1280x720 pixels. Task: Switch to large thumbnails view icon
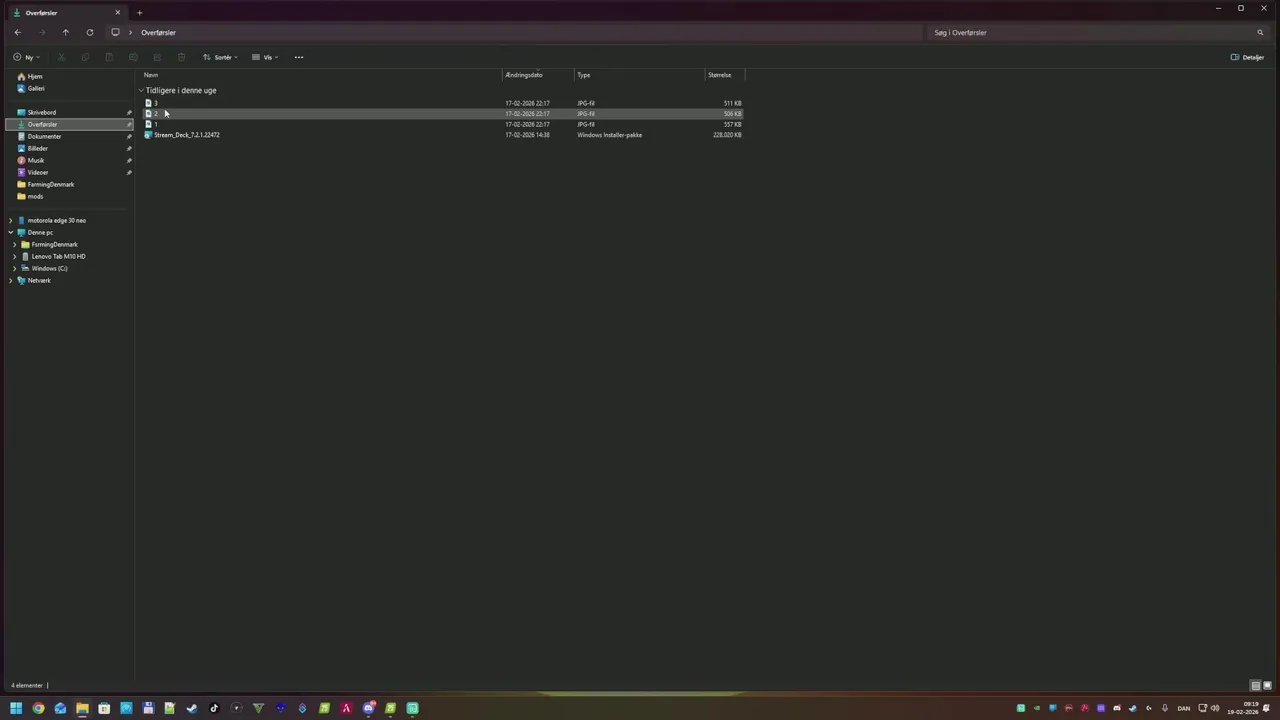coord(1267,686)
